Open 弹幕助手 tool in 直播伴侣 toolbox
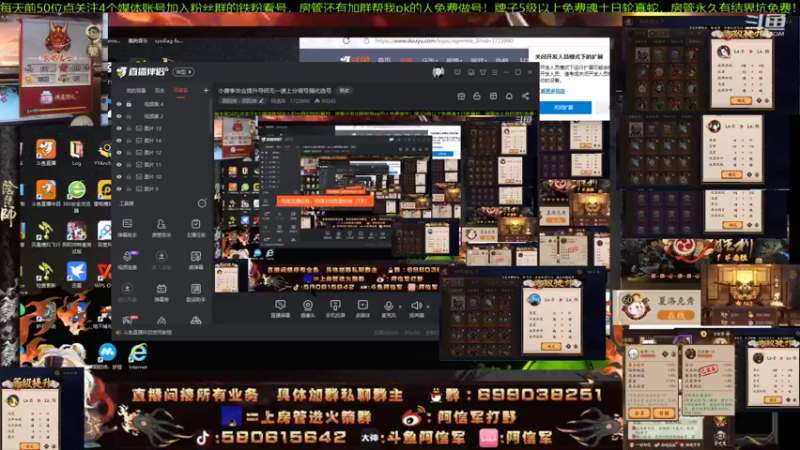The width and height of the screenshot is (800, 450). click(127, 228)
